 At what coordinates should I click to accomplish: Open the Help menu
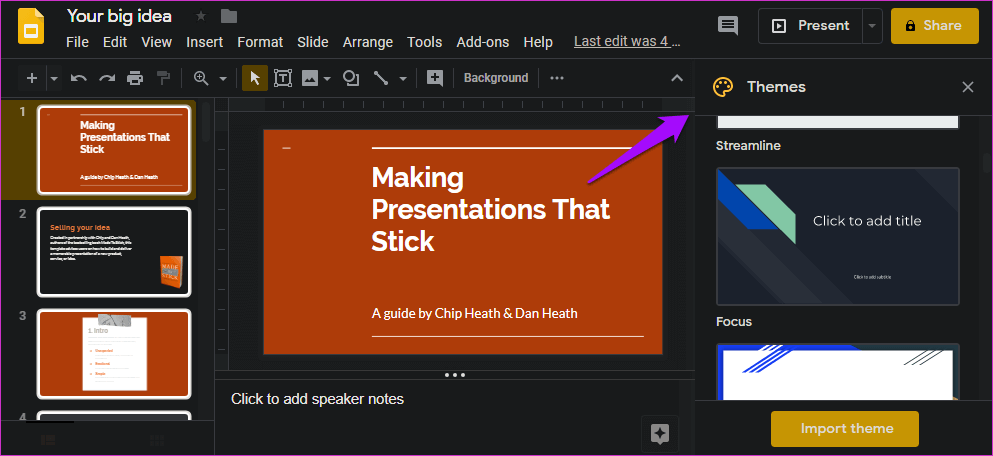point(538,42)
